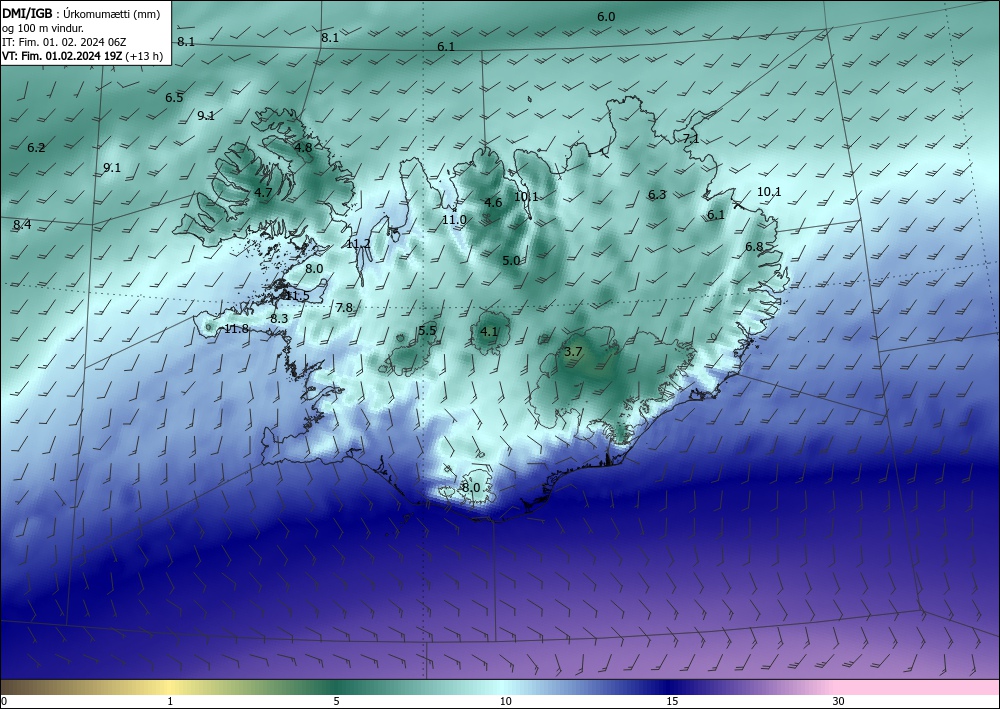Click the 6.5 map value
The width and height of the screenshot is (1000, 709).
pyautogui.click(x=174, y=98)
